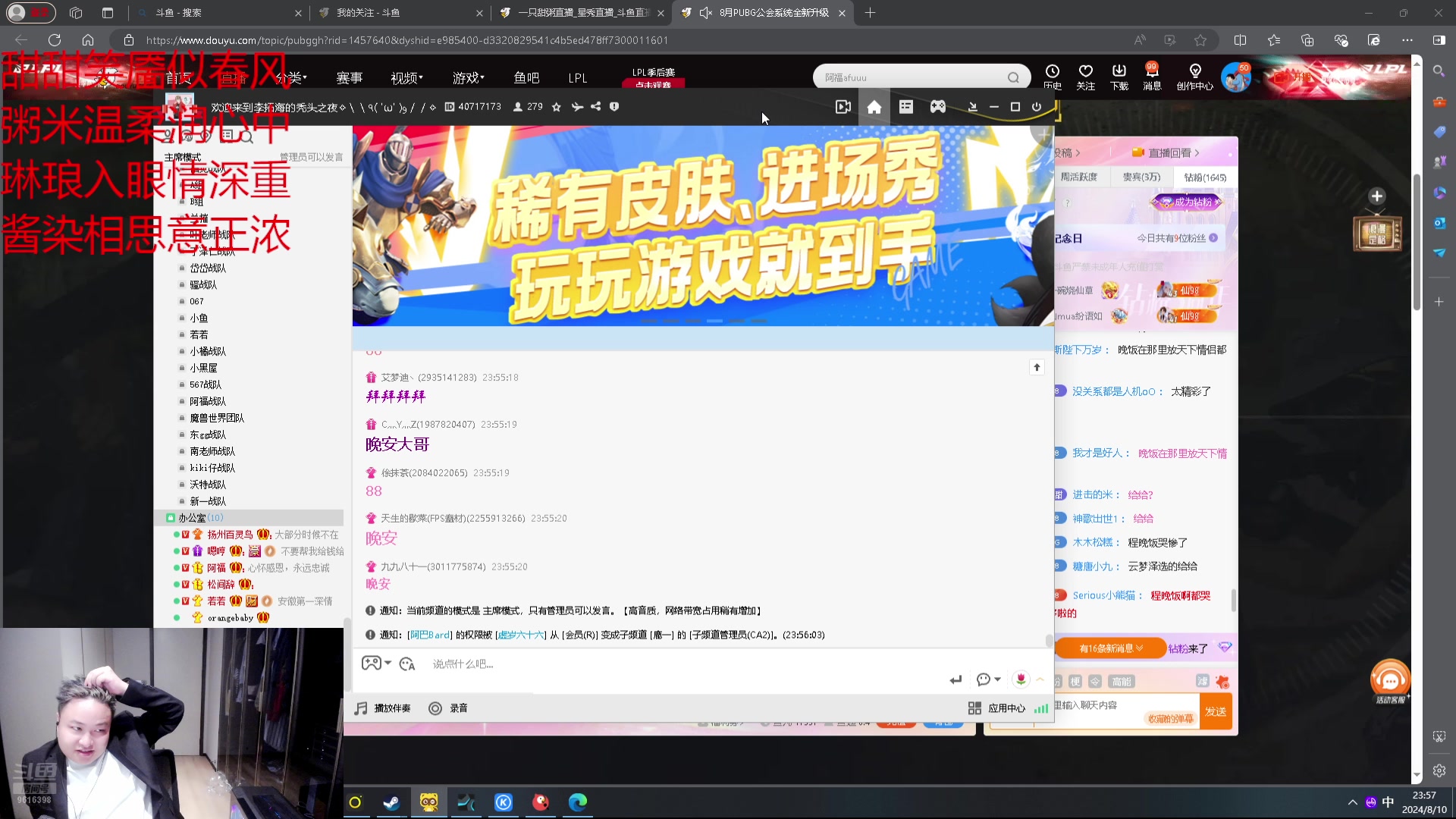
Task: Click the report exclamation icon beside share
Action: [x=614, y=107]
